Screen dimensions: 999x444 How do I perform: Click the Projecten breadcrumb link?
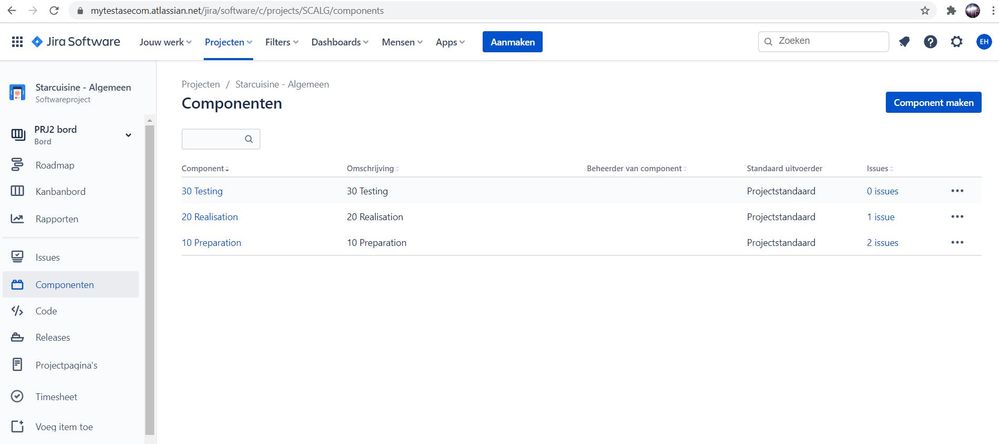click(201, 84)
